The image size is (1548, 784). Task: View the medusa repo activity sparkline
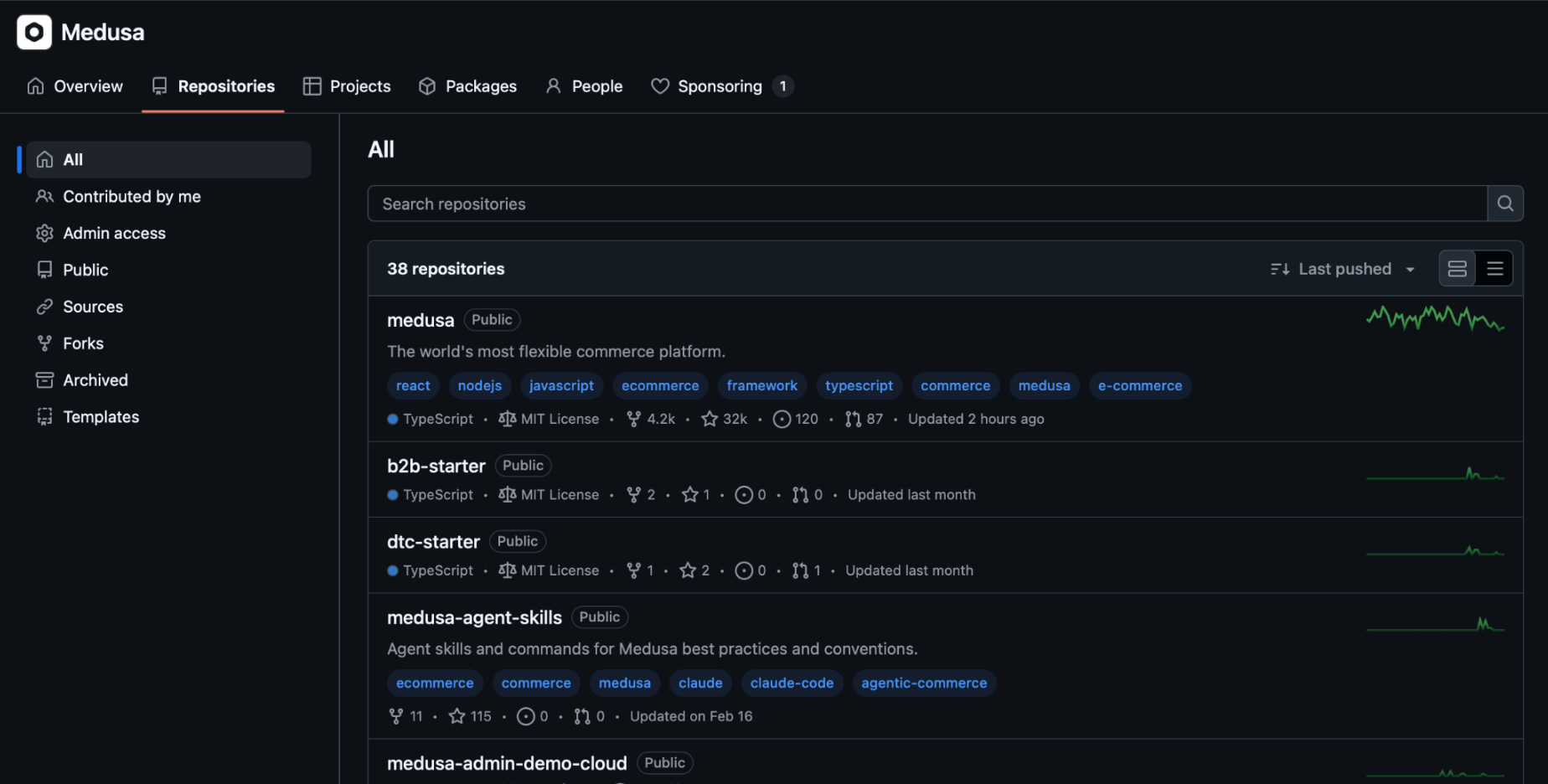[x=1434, y=319]
